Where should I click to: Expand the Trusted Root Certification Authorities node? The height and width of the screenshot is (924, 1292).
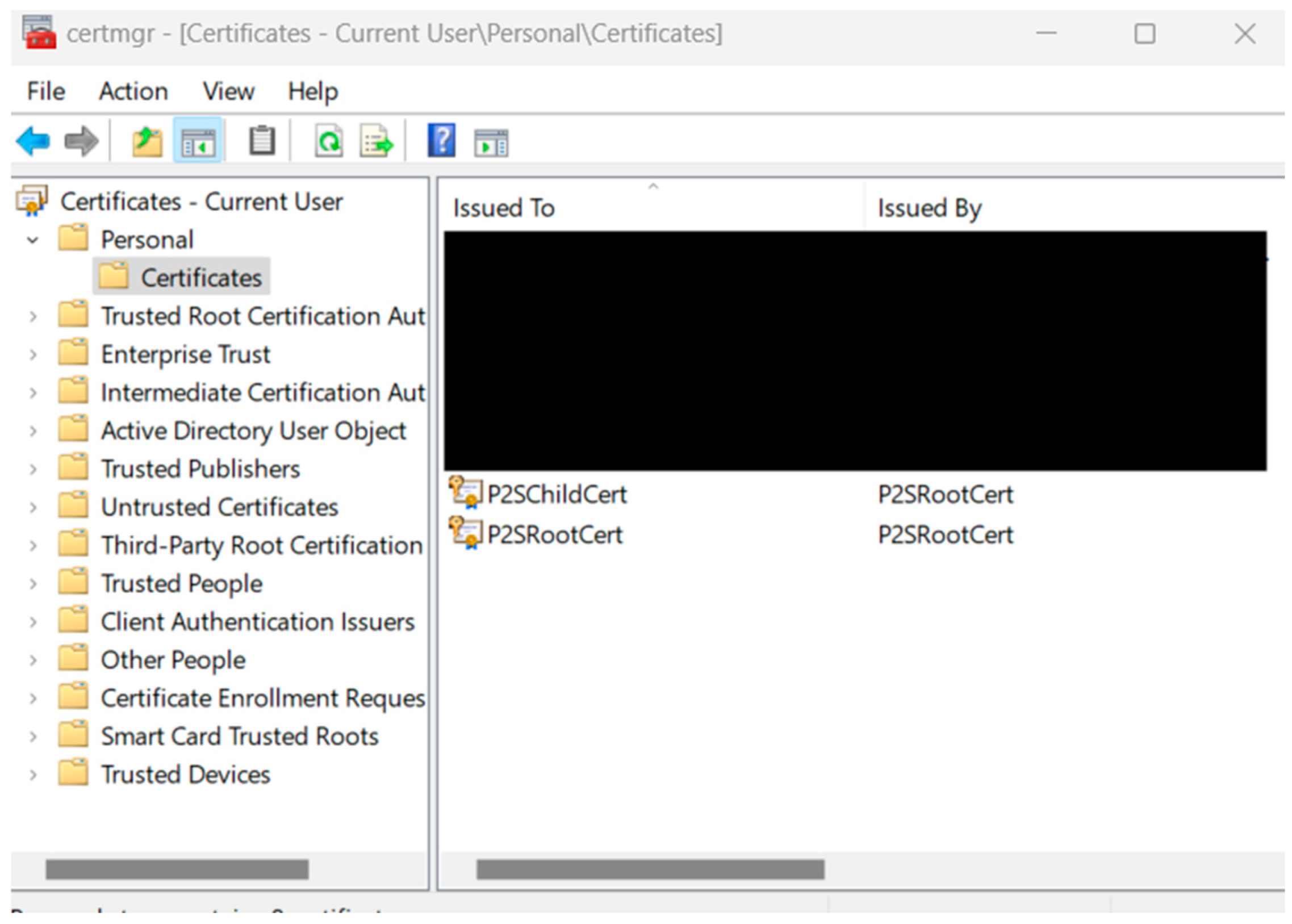pyautogui.click(x=33, y=316)
